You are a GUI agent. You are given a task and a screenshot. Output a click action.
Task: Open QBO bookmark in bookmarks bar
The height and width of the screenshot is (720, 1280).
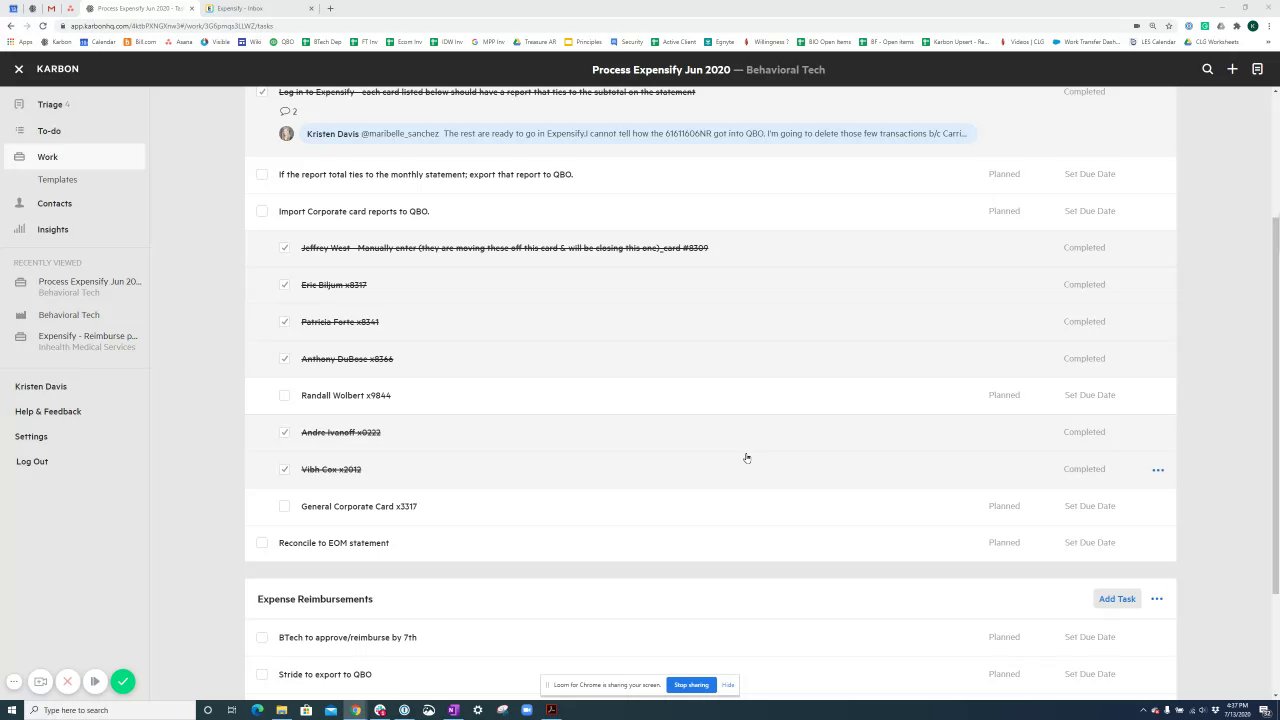click(282, 42)
